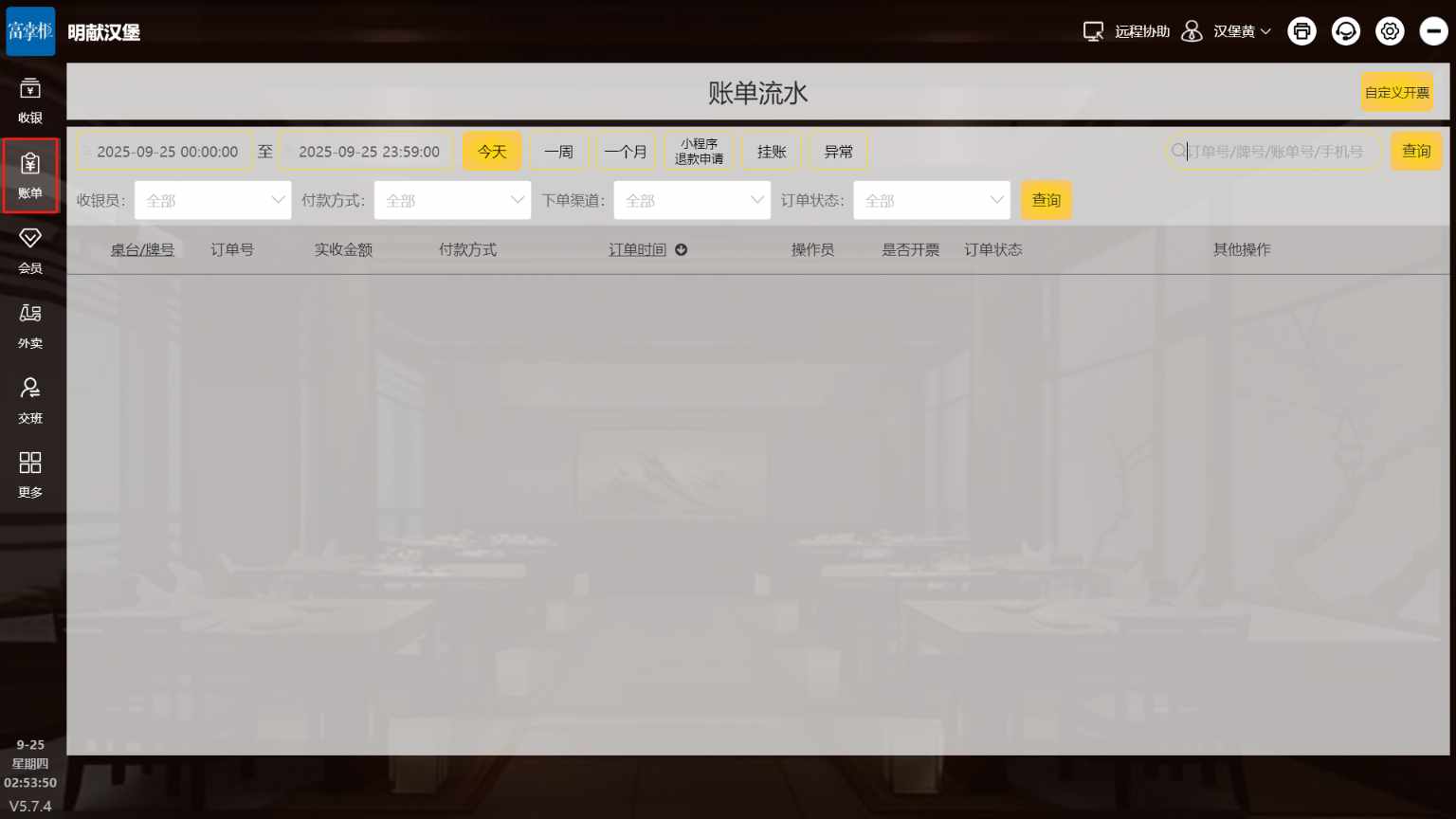The image size is (1456, 819).
Task: Open the 交班 shift handover section
Action: coord(30,400)
